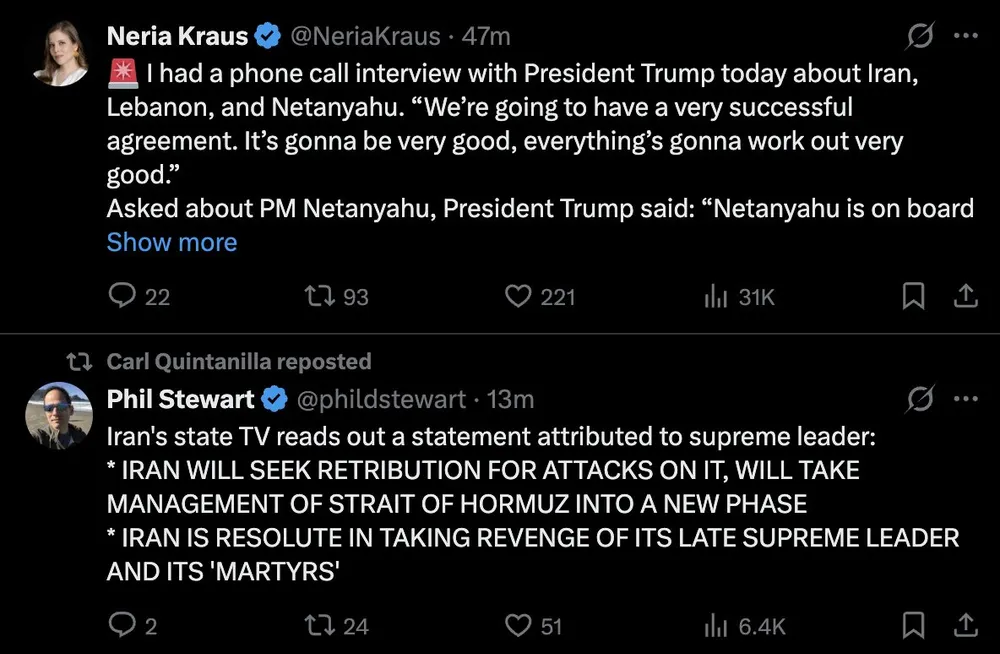
Task: Open Grok icon on Neria Kraus's post
Action: point(919,37)
